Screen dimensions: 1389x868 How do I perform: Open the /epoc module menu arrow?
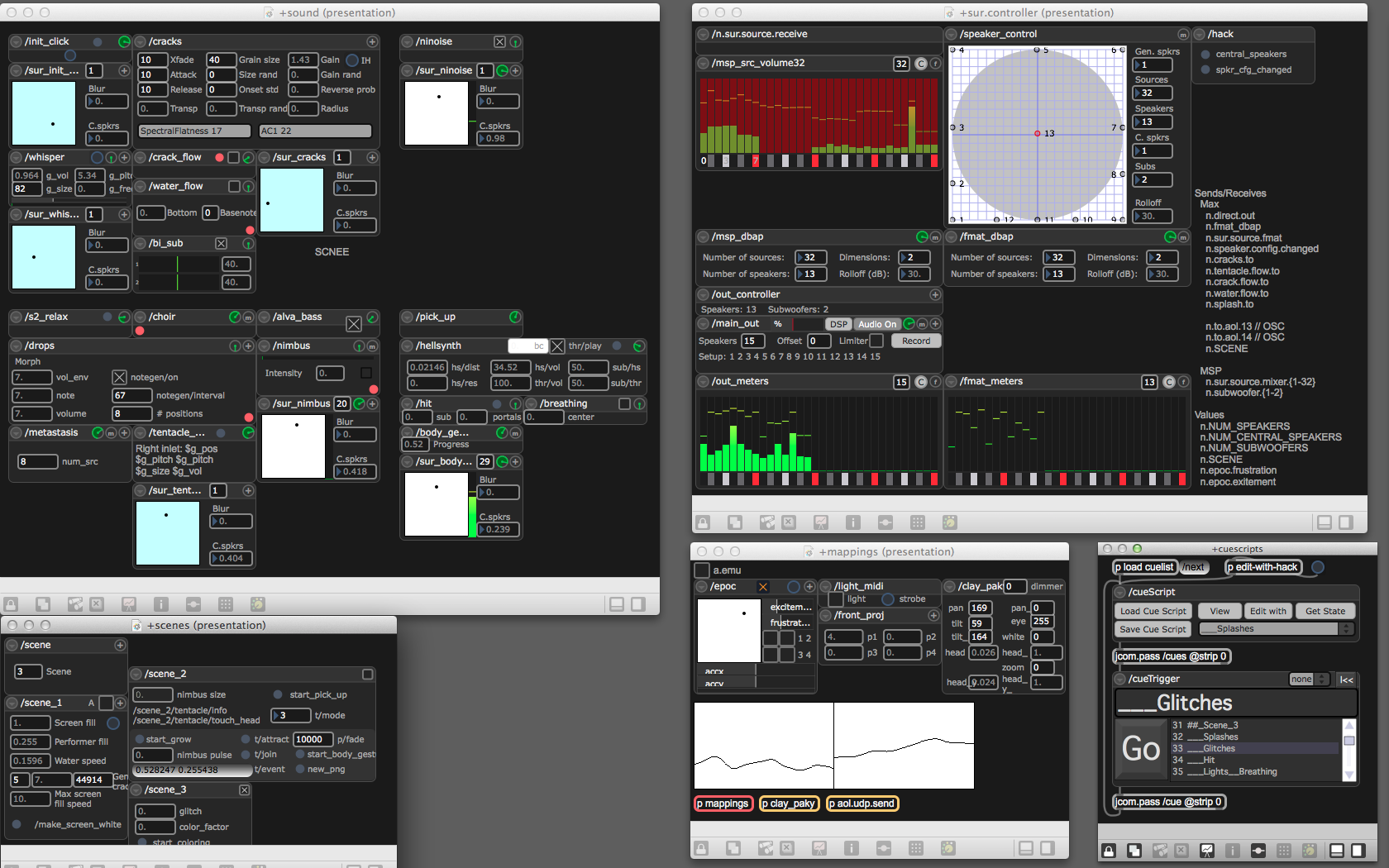(702, 587)
